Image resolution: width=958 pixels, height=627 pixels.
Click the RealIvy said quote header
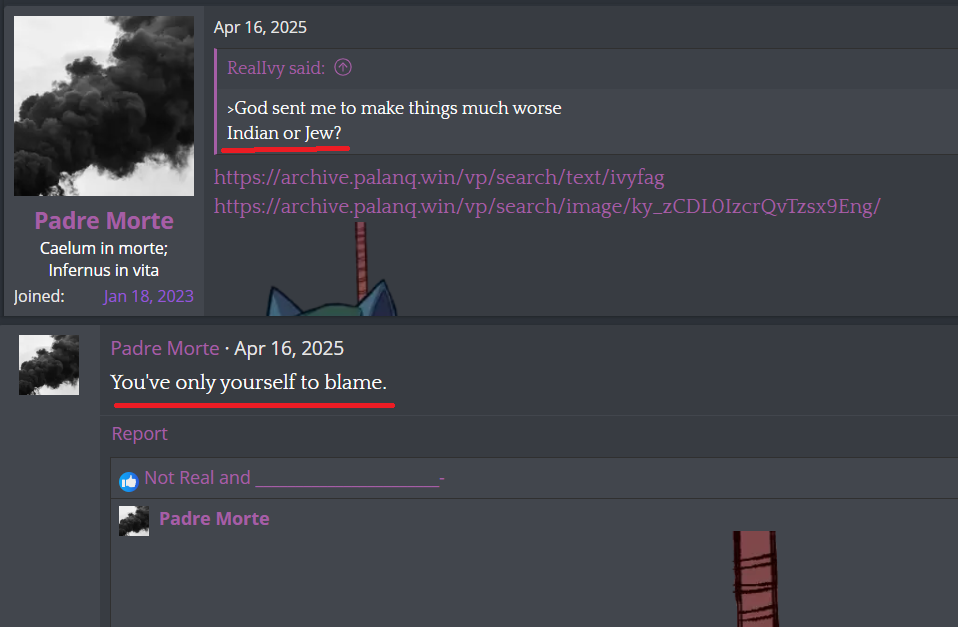[276, 68]
